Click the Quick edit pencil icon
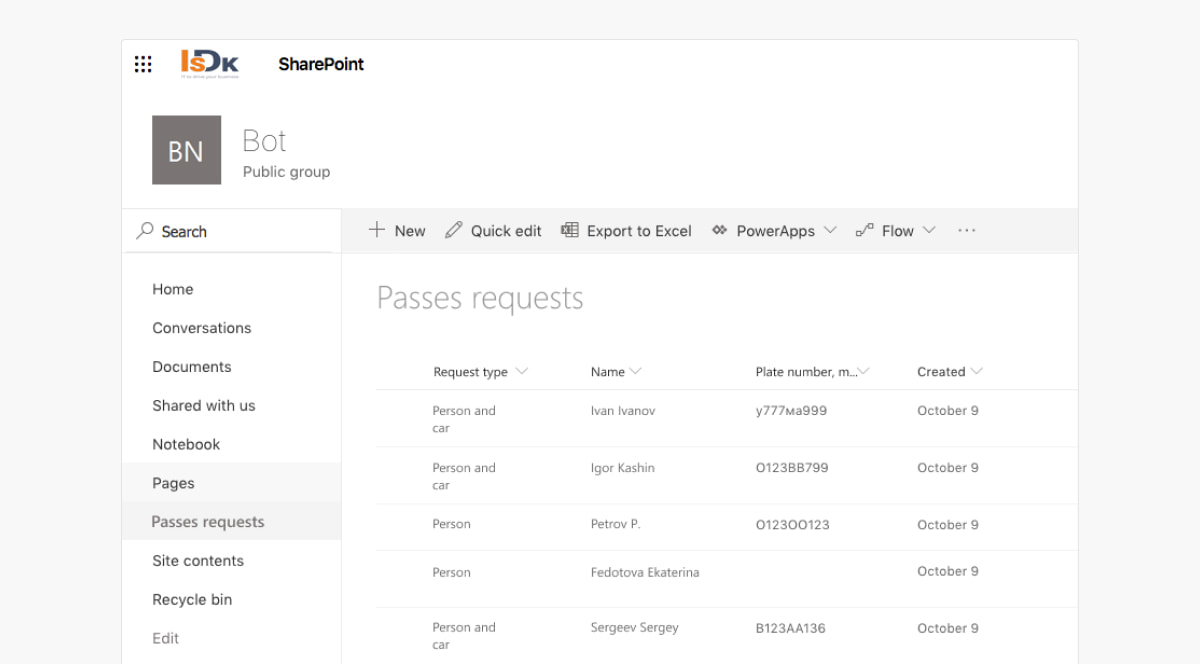 click(x=454, y=230)
